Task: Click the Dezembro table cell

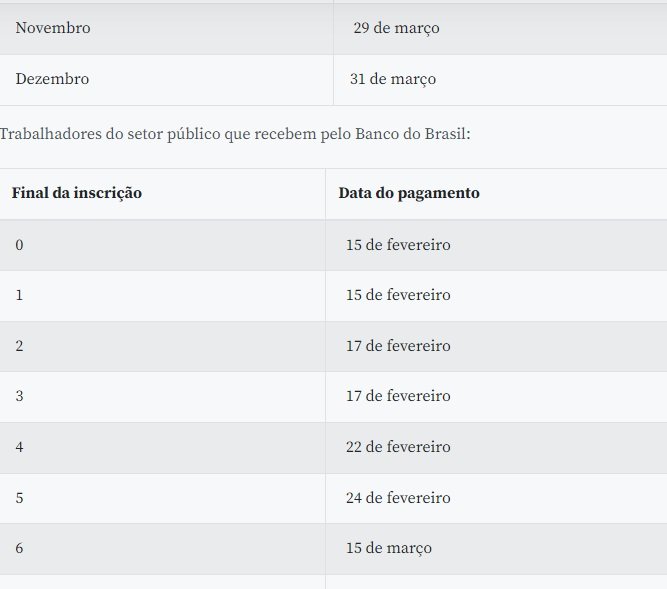Action: point(52,79)
